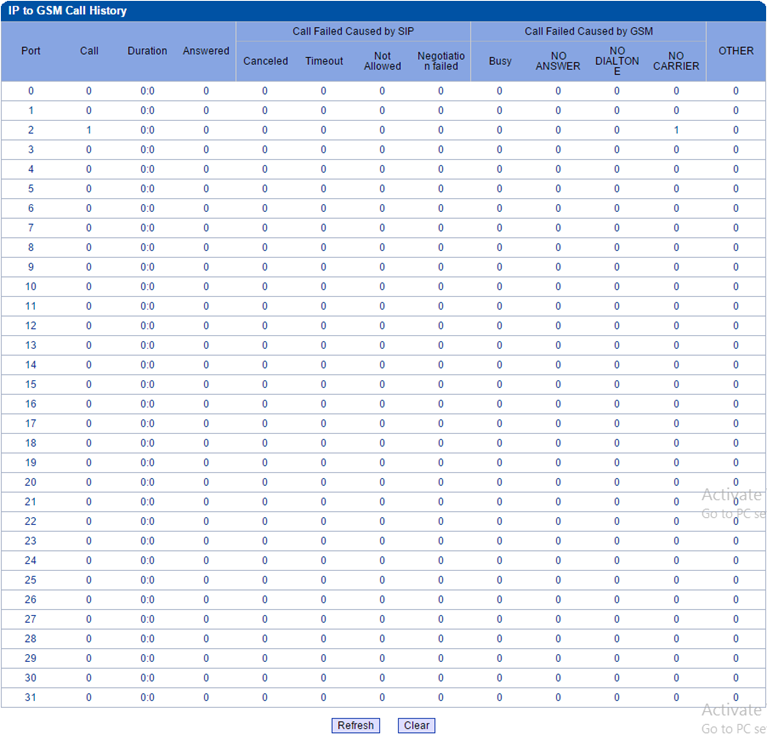The width and height of the screenshot is (767, 735).
Task: Click the port 2 Call count cell
Action: pyautogui.click(x=89, y=130)
